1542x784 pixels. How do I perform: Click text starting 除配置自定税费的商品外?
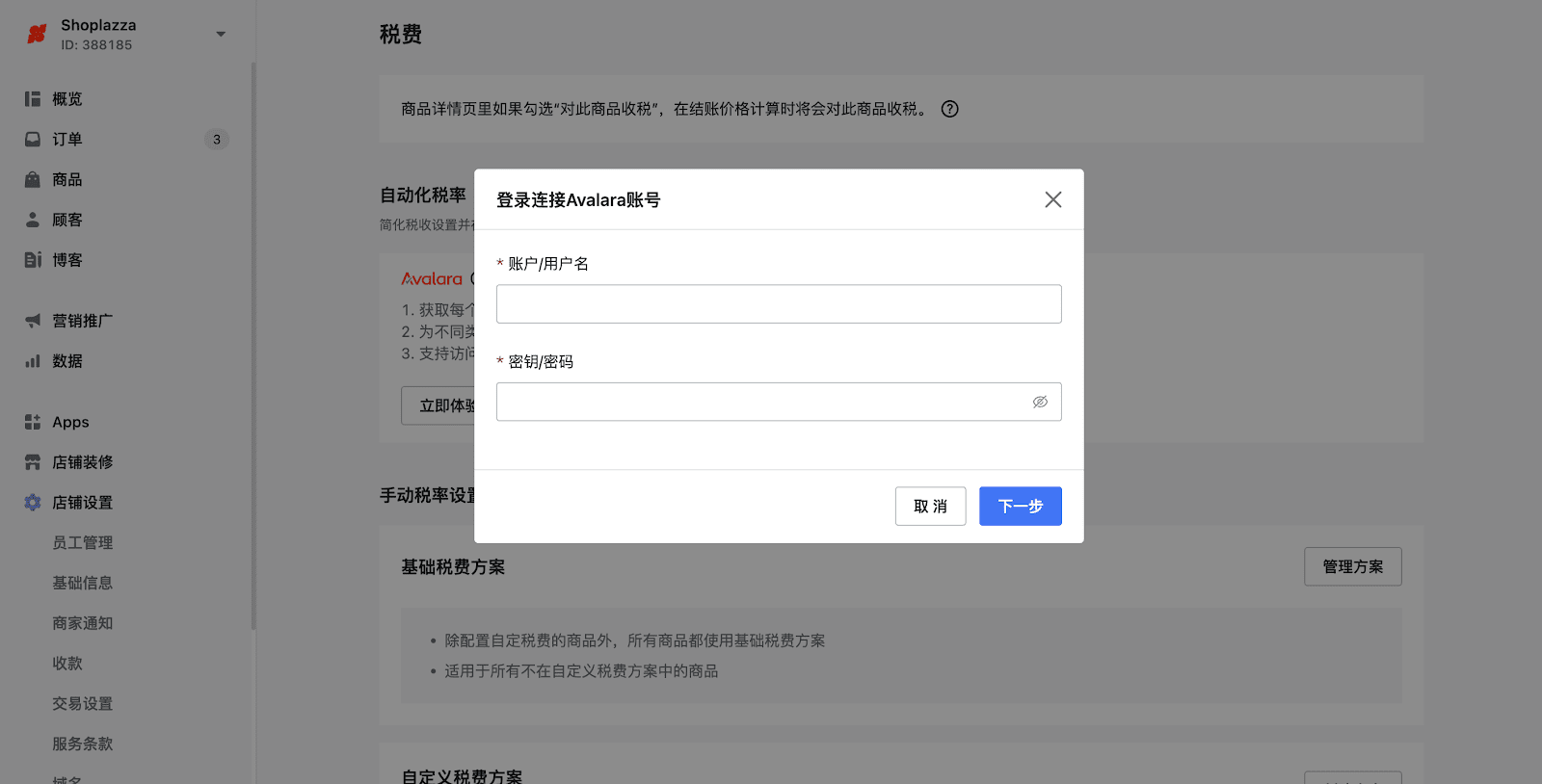click(x=635, y=640)
